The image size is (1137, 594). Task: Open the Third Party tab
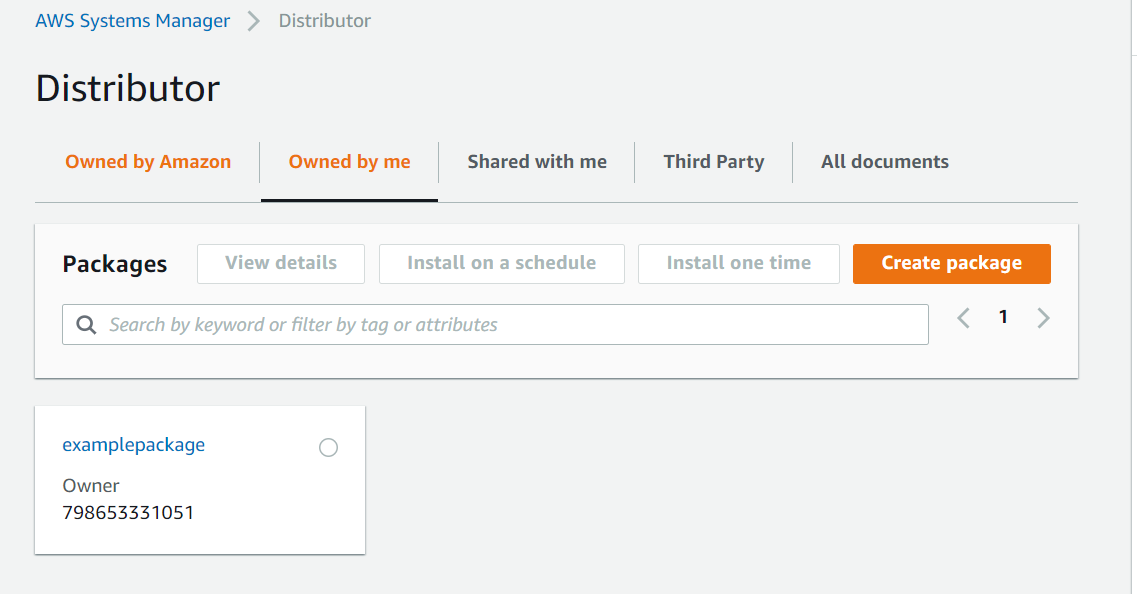coord(713,161)
